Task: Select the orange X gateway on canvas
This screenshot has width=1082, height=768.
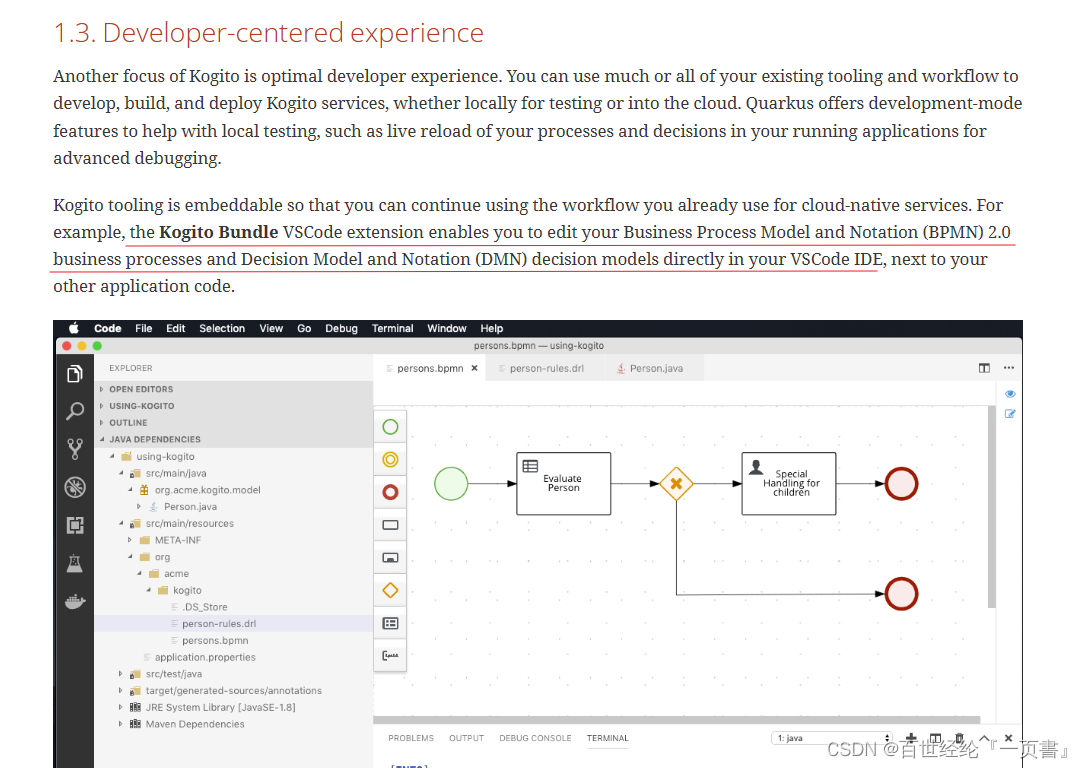Action: [676, 484]
